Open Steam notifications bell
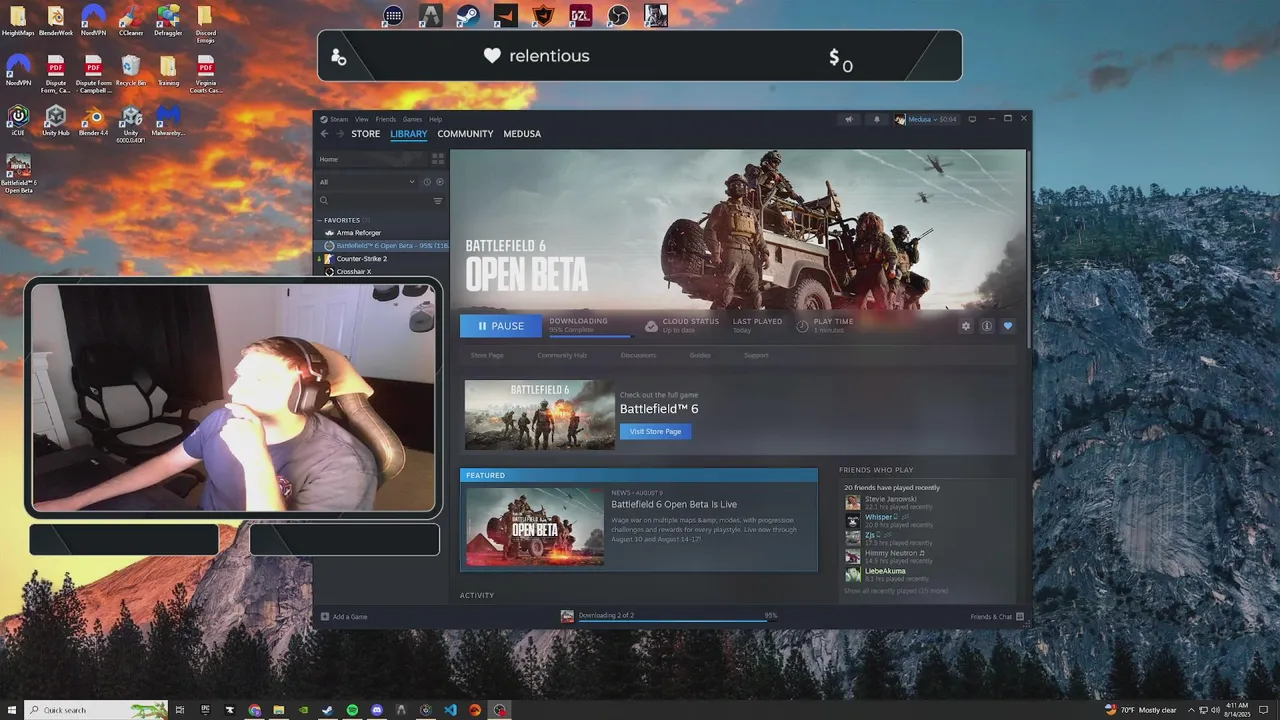 [877, 119]
